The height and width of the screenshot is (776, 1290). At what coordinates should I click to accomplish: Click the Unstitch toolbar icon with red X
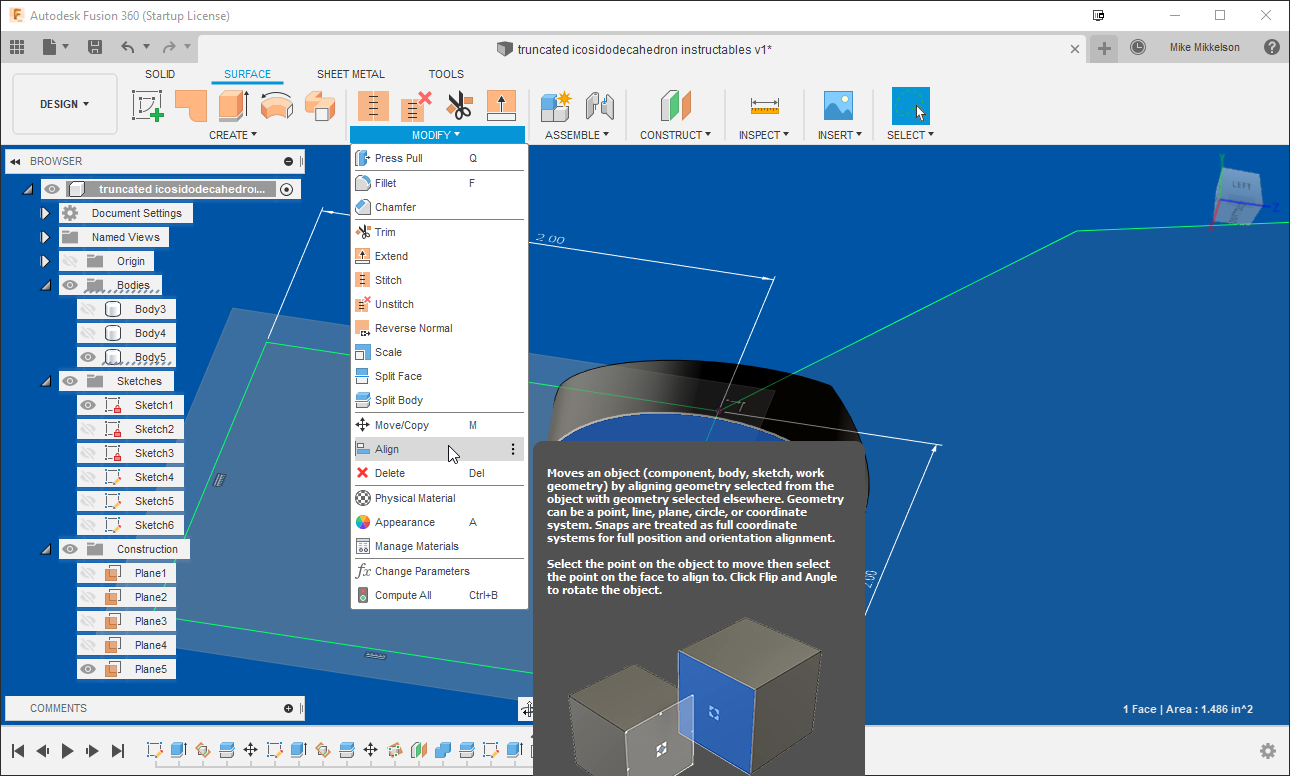click(x=416, y=105)
